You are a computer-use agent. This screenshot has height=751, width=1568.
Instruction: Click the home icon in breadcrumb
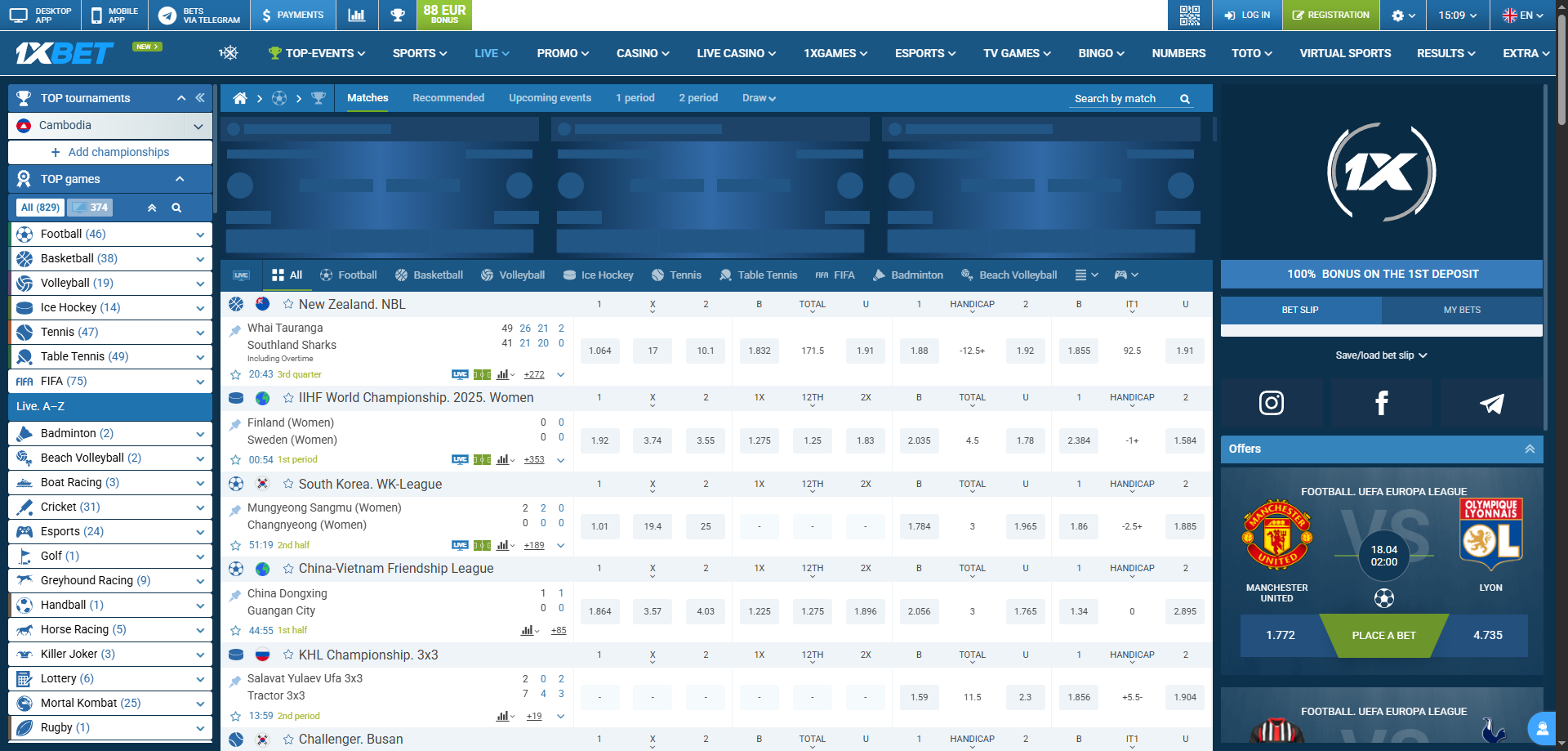(x=240, y=98)
